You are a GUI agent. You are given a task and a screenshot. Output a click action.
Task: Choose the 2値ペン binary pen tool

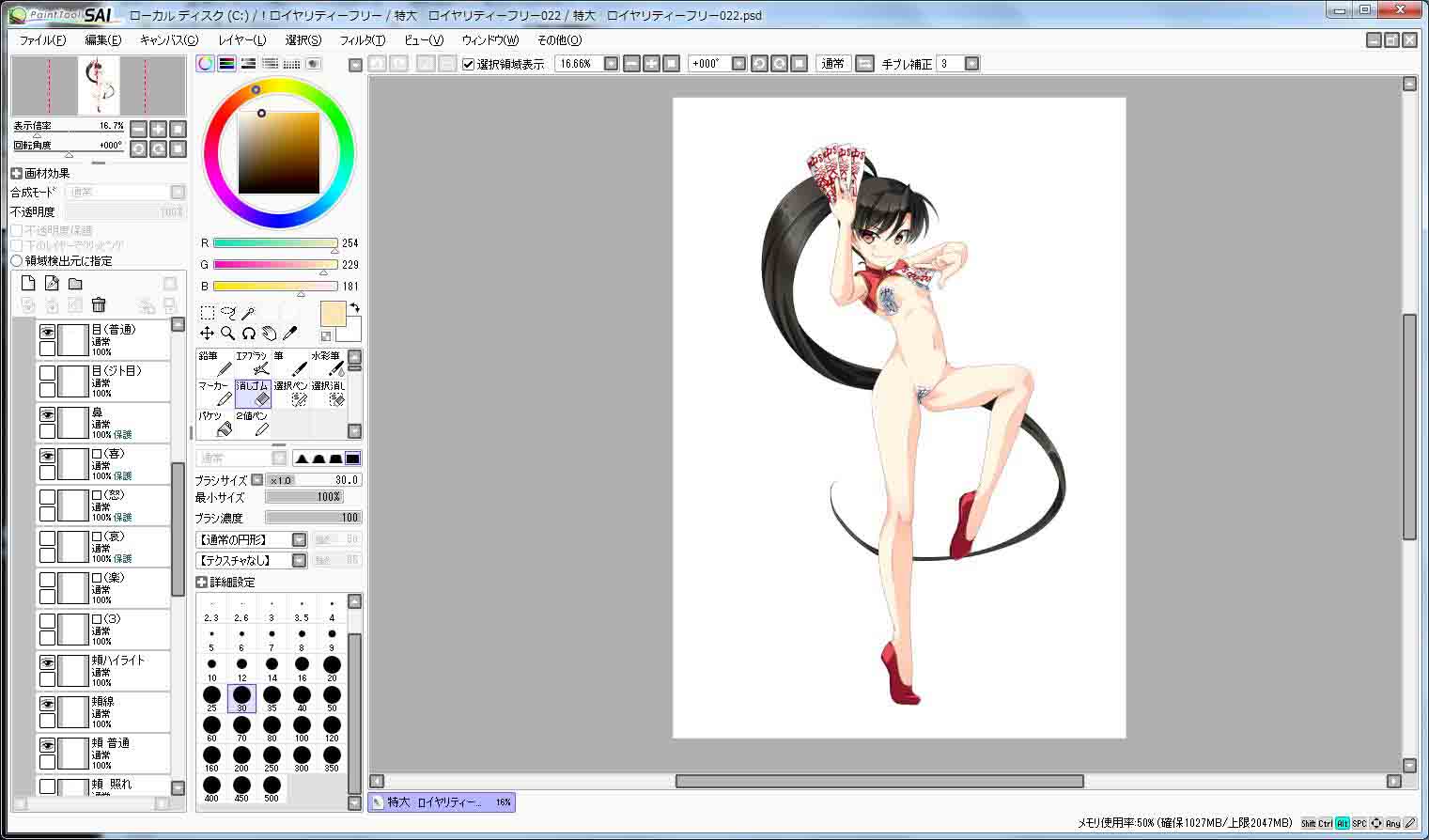click(253, 424)
